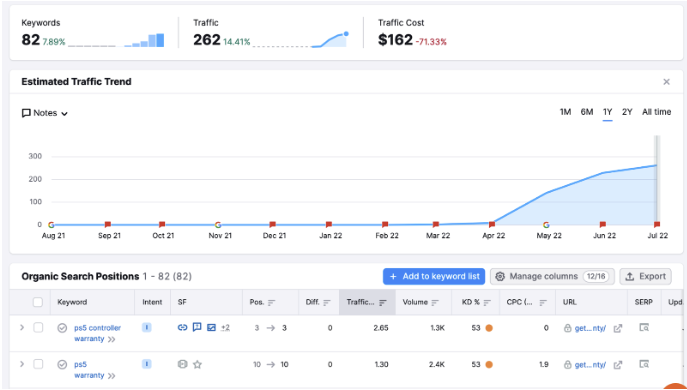Click Add to keyword list button
The width and height of the screenshot is (687, 390).
434,277
